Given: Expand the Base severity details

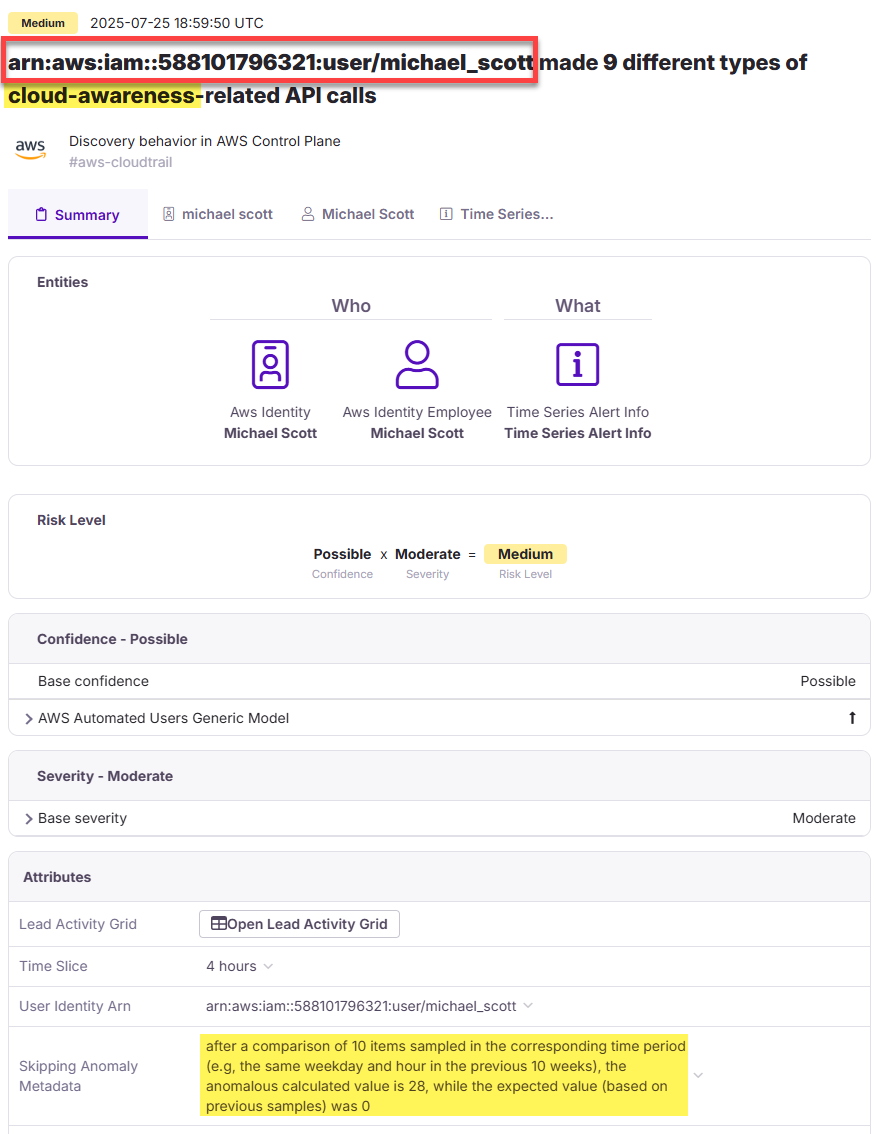Looking at the screenshot, I should point(27,818).
